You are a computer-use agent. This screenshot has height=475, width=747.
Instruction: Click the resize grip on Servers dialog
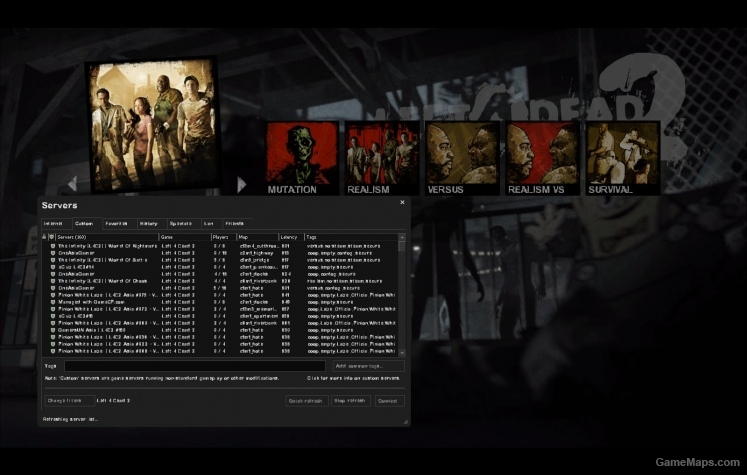[406, 422]
